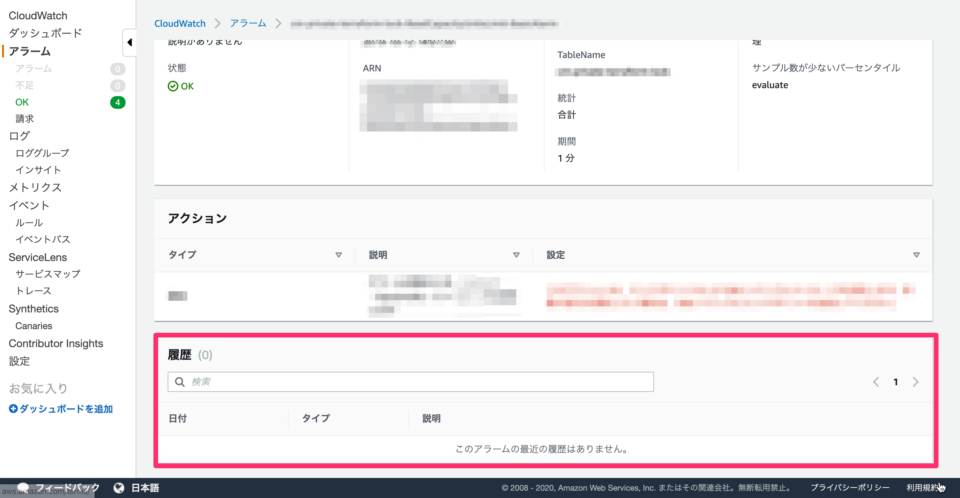Open メトリクス in the sidebar

tap(35, 187)
